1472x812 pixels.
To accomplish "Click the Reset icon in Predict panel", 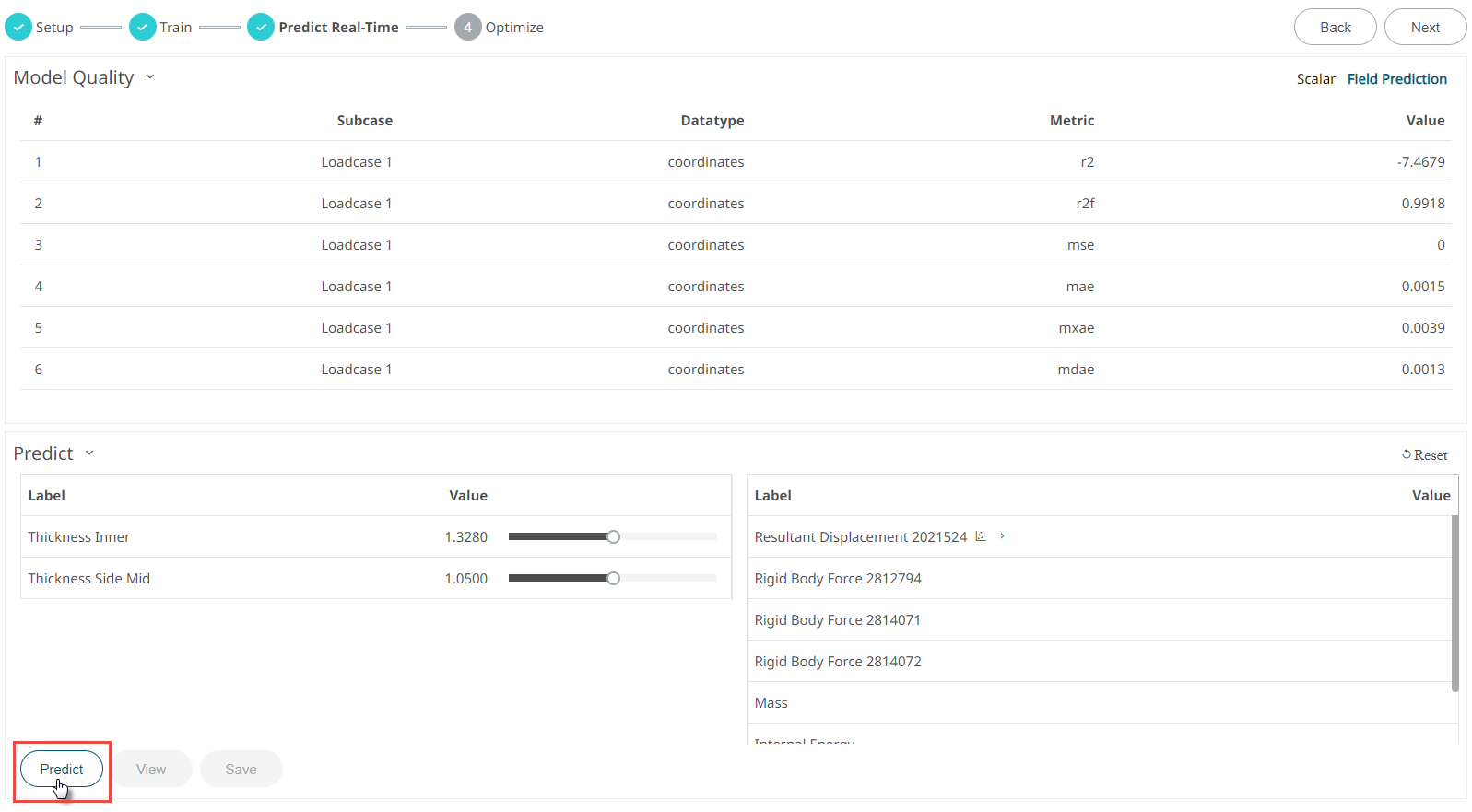I will point(1407,454).
